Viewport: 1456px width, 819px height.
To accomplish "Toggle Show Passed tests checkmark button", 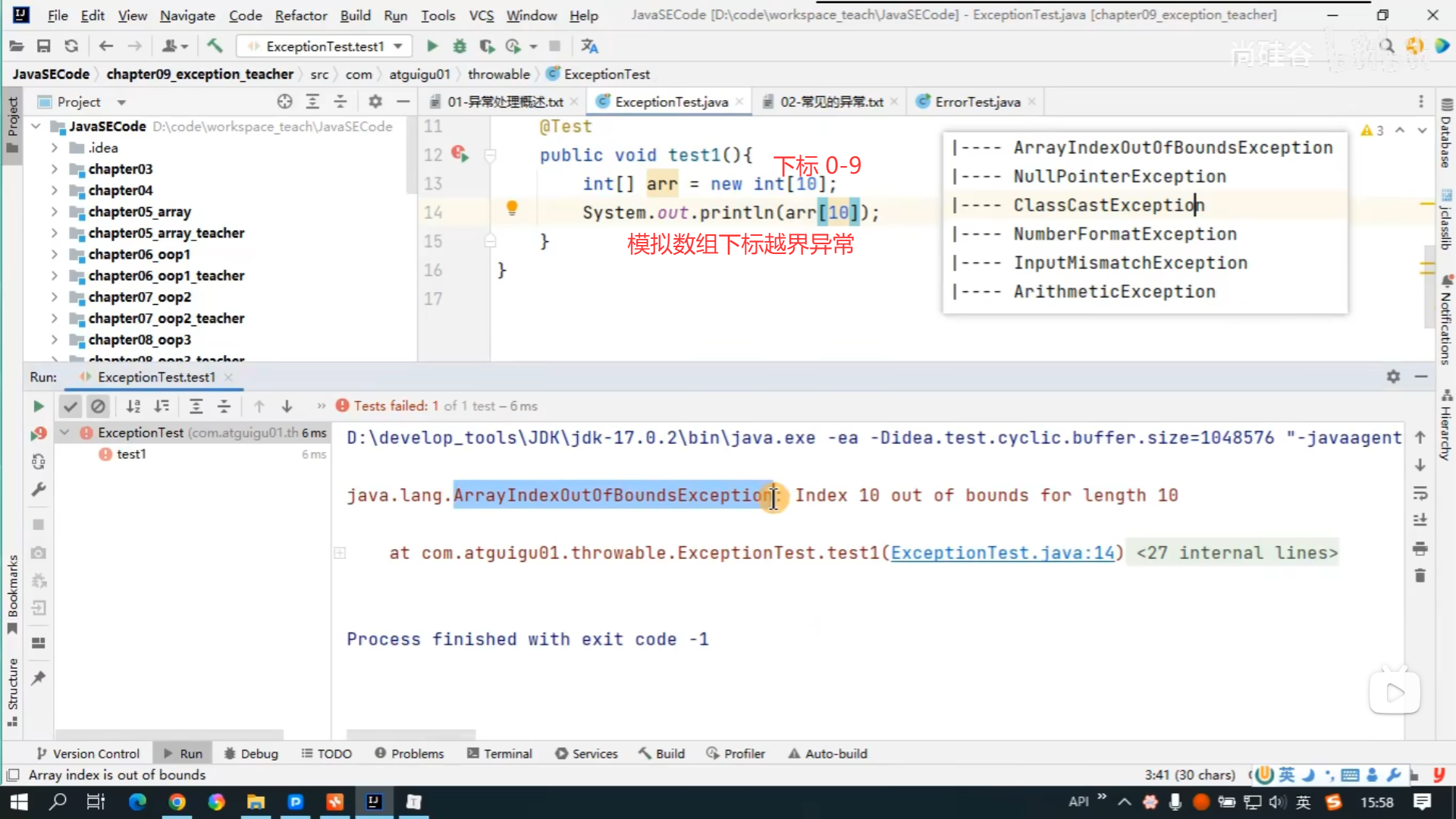I will 71,406.
